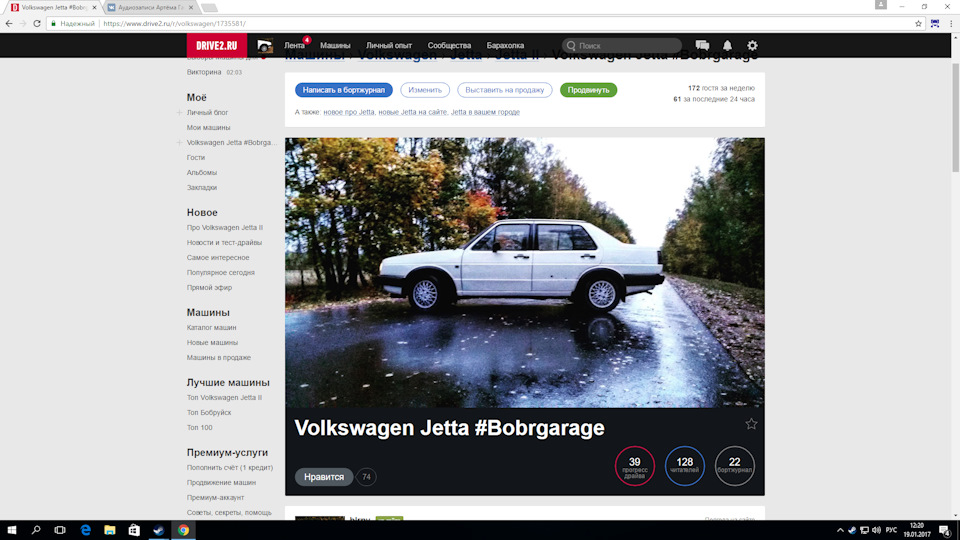Open Windows Start menu
The height and width of the screenshot is (540, 960).
point(12,530)
